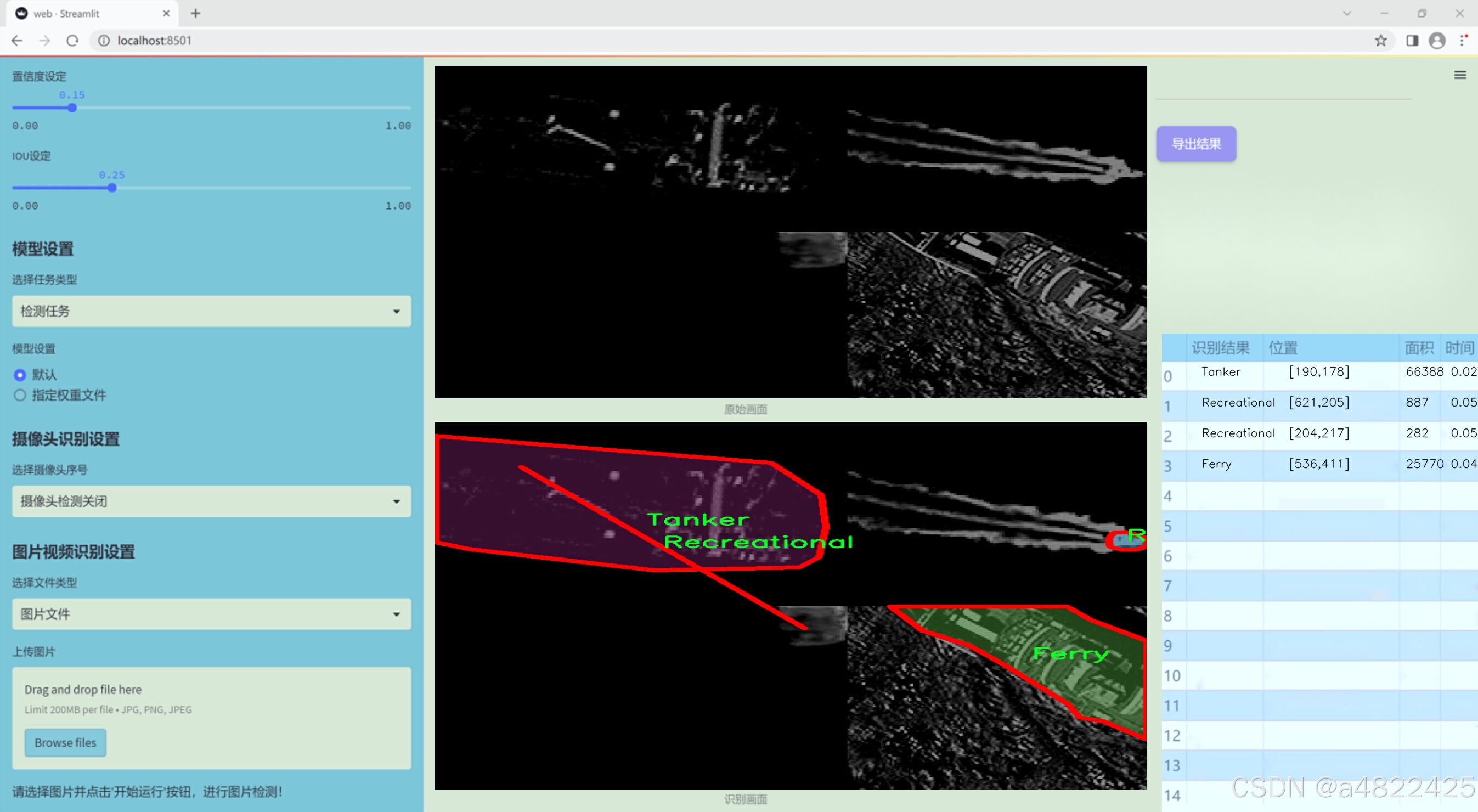The height and width of the screenshot is (812, 1478).
Task: Select the 默认 radio option
Action: [20, 375]
